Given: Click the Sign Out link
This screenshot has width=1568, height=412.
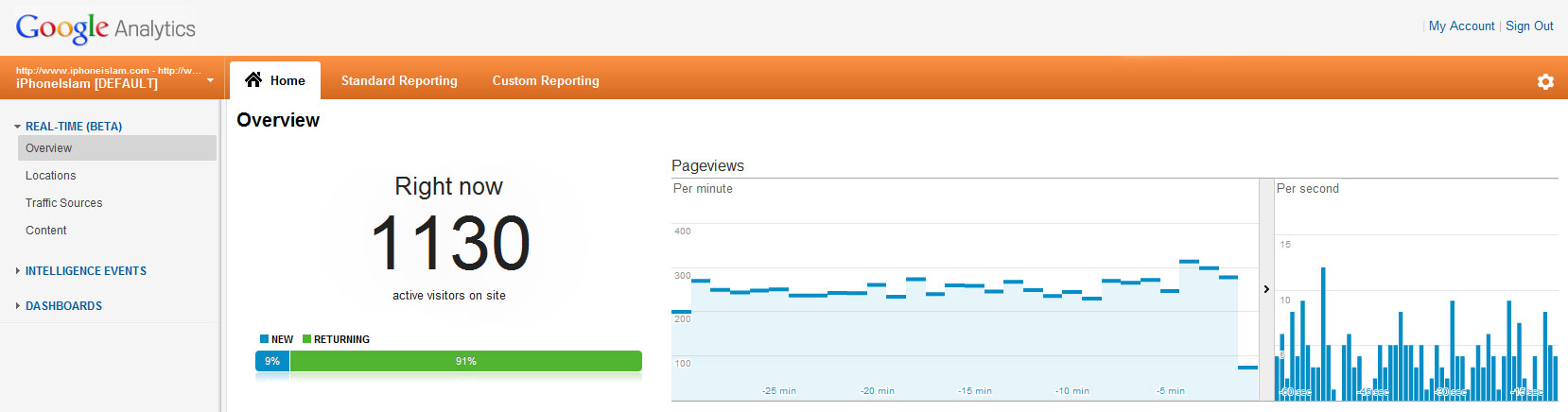Looking at the screenshot, I should click(x=1529, y=26).
